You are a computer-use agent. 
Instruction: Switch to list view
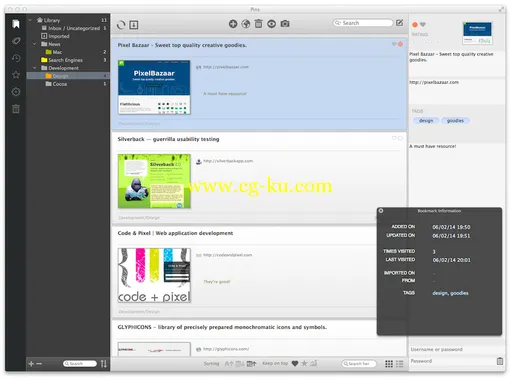tap(399, 364)
